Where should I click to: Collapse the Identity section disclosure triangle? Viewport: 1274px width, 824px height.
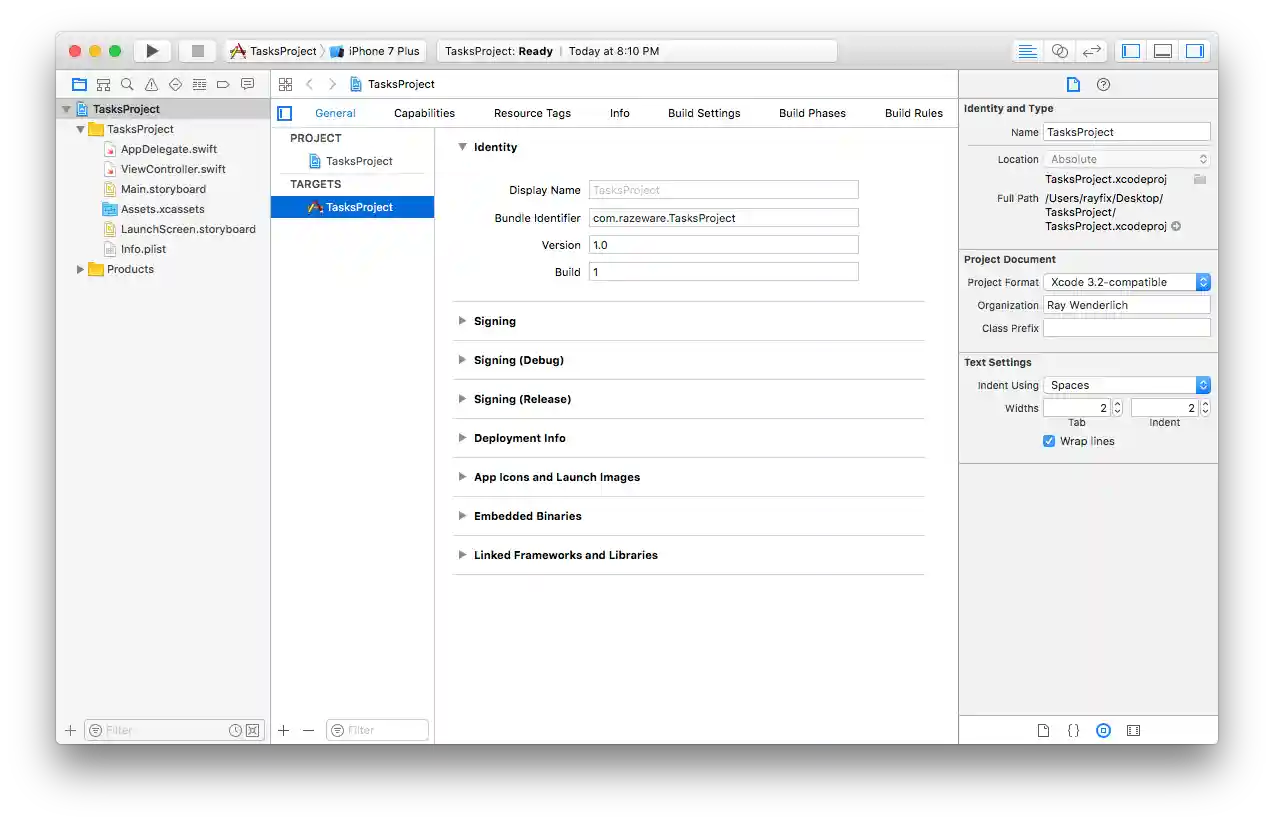pyautogui.click(x=461, y=147)
